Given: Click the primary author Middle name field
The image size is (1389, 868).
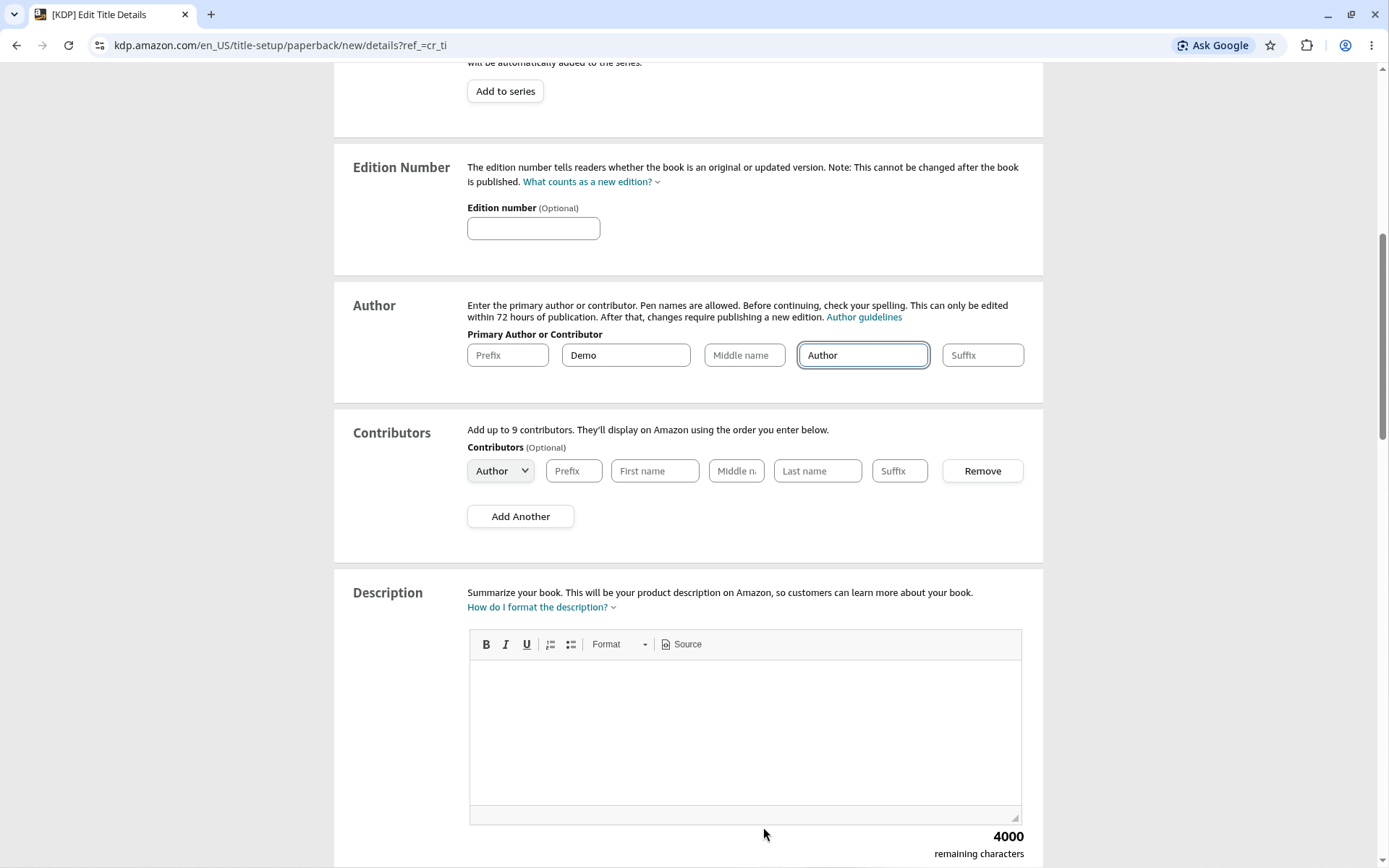Looking at the screenshot, I should 745,355.
